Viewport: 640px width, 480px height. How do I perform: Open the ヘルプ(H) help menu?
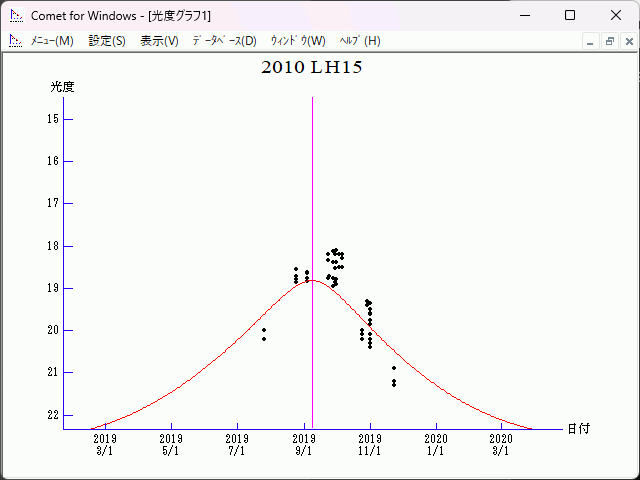pyautogui.click(x=360, y=41)
